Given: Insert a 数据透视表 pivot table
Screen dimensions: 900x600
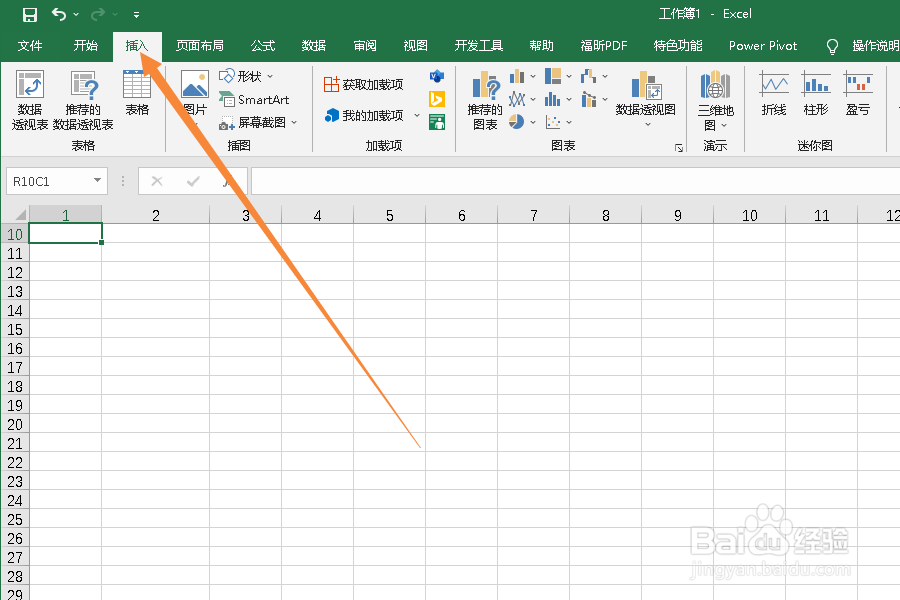Looking at the screenshot, I should tap(30, 100).
